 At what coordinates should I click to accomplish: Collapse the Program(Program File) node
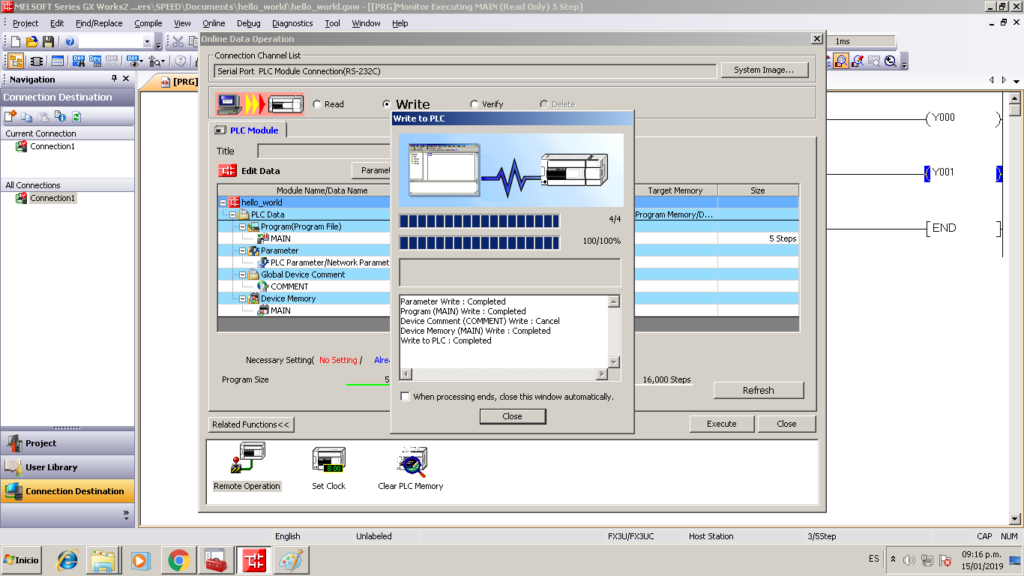coord(242,227)
